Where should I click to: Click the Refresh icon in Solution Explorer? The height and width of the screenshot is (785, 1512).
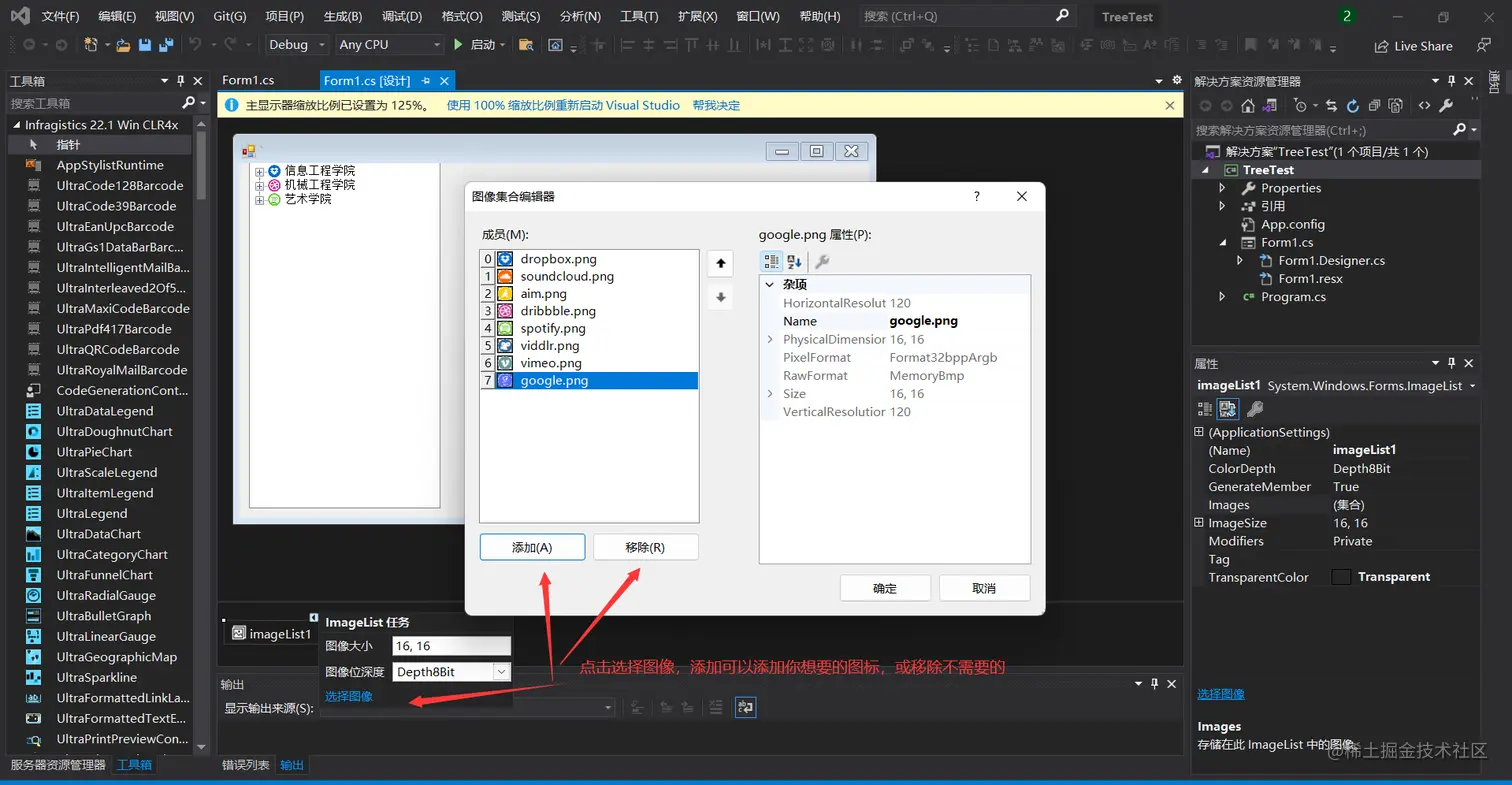coord(1352,105)
